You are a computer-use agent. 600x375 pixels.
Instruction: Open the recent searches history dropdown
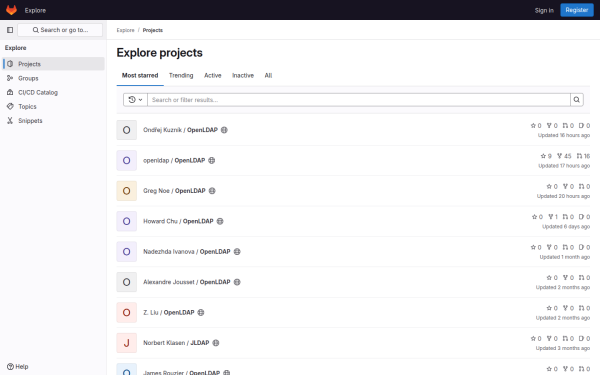[x=135, y=100]
